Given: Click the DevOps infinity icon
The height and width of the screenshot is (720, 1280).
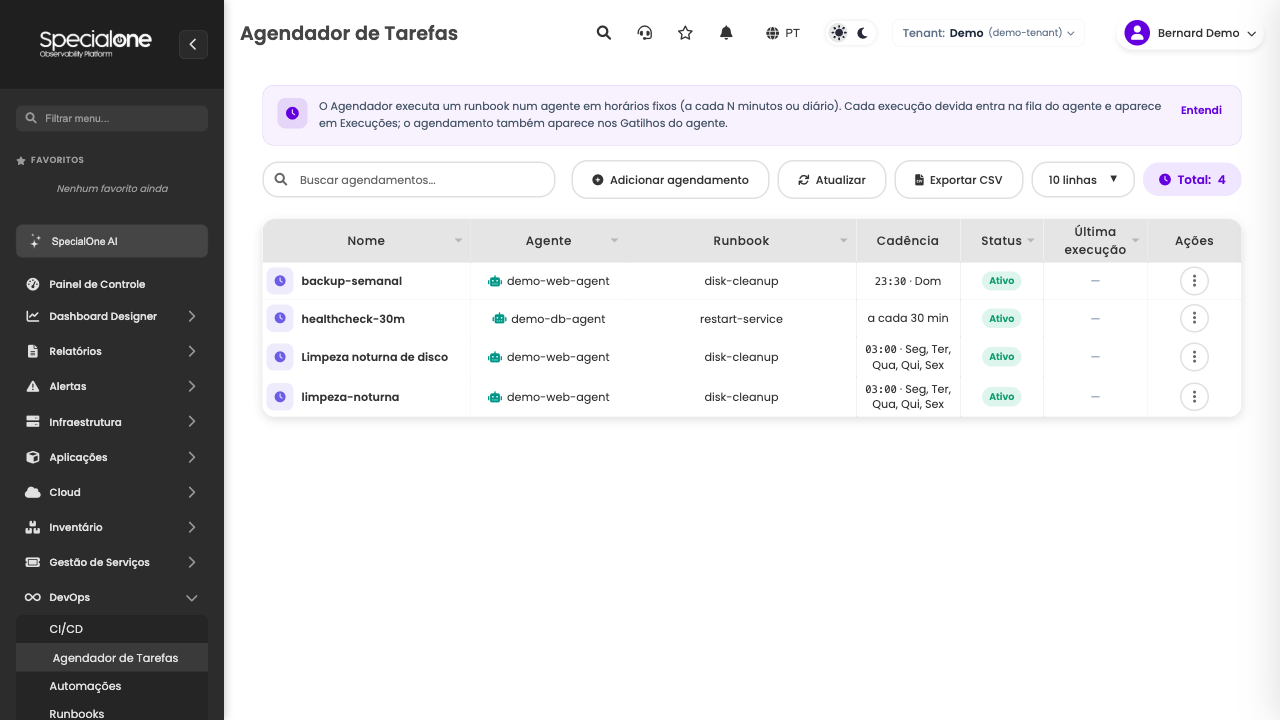Looking at the screenshot, I should (x=33, y=597).
